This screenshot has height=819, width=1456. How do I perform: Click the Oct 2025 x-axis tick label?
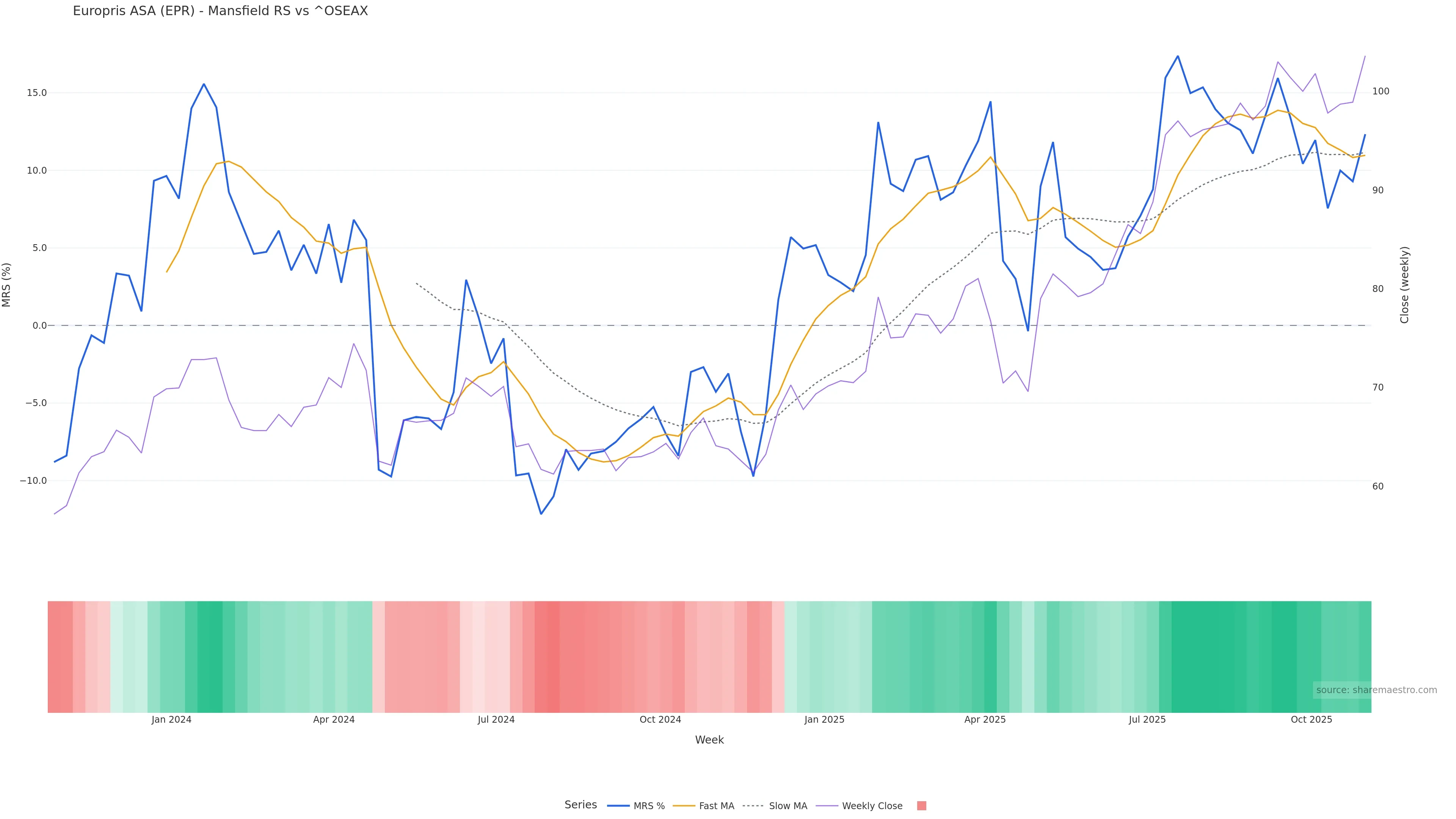click(1311, 720)
